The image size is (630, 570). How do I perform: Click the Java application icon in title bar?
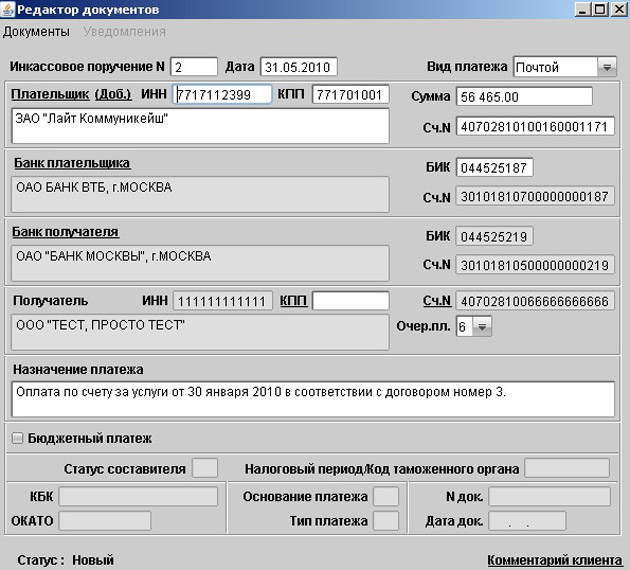pyautogui.click(x=8, y=9)
